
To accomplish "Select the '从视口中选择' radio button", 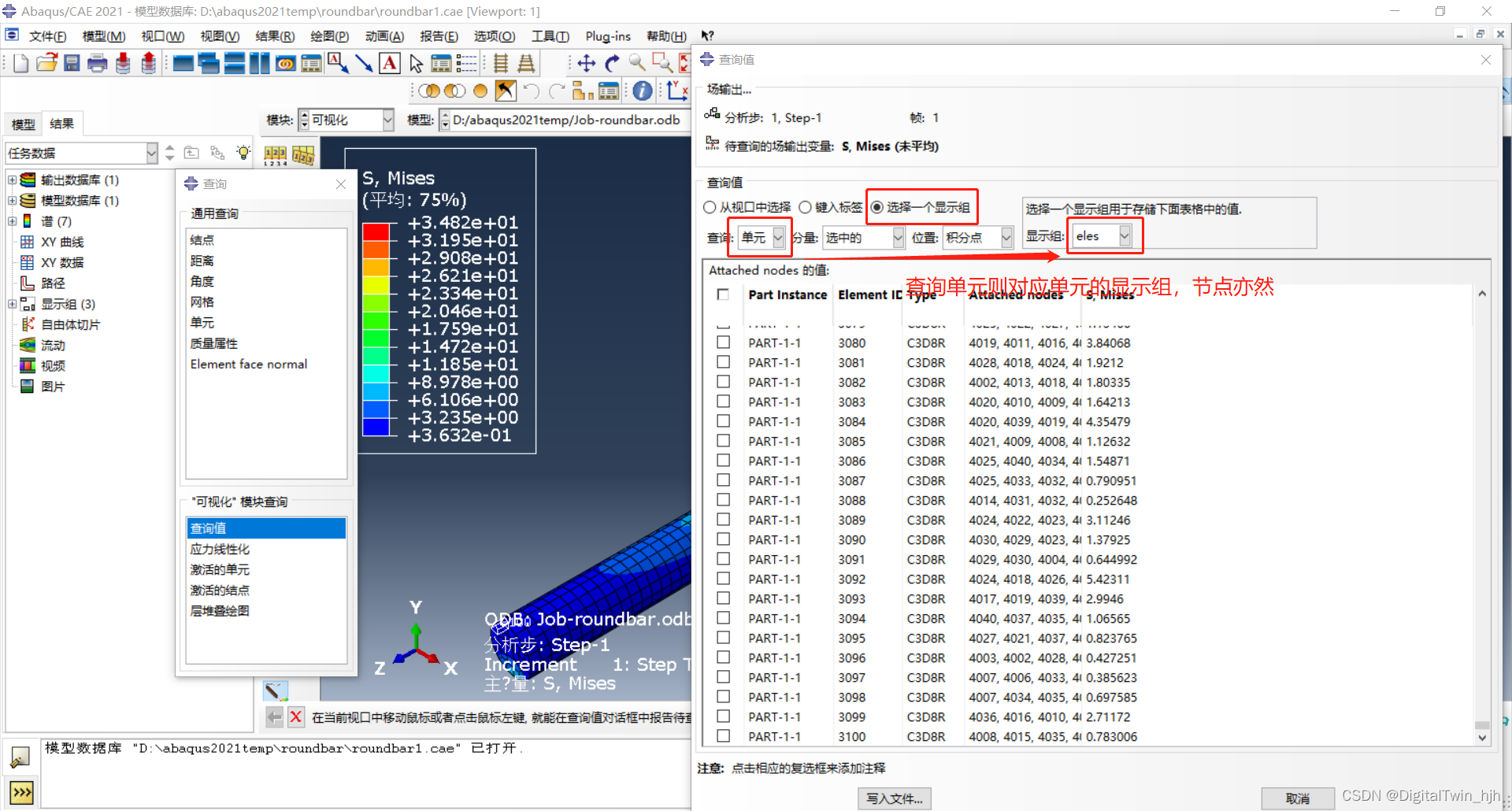I will click(x=710, y=207).
